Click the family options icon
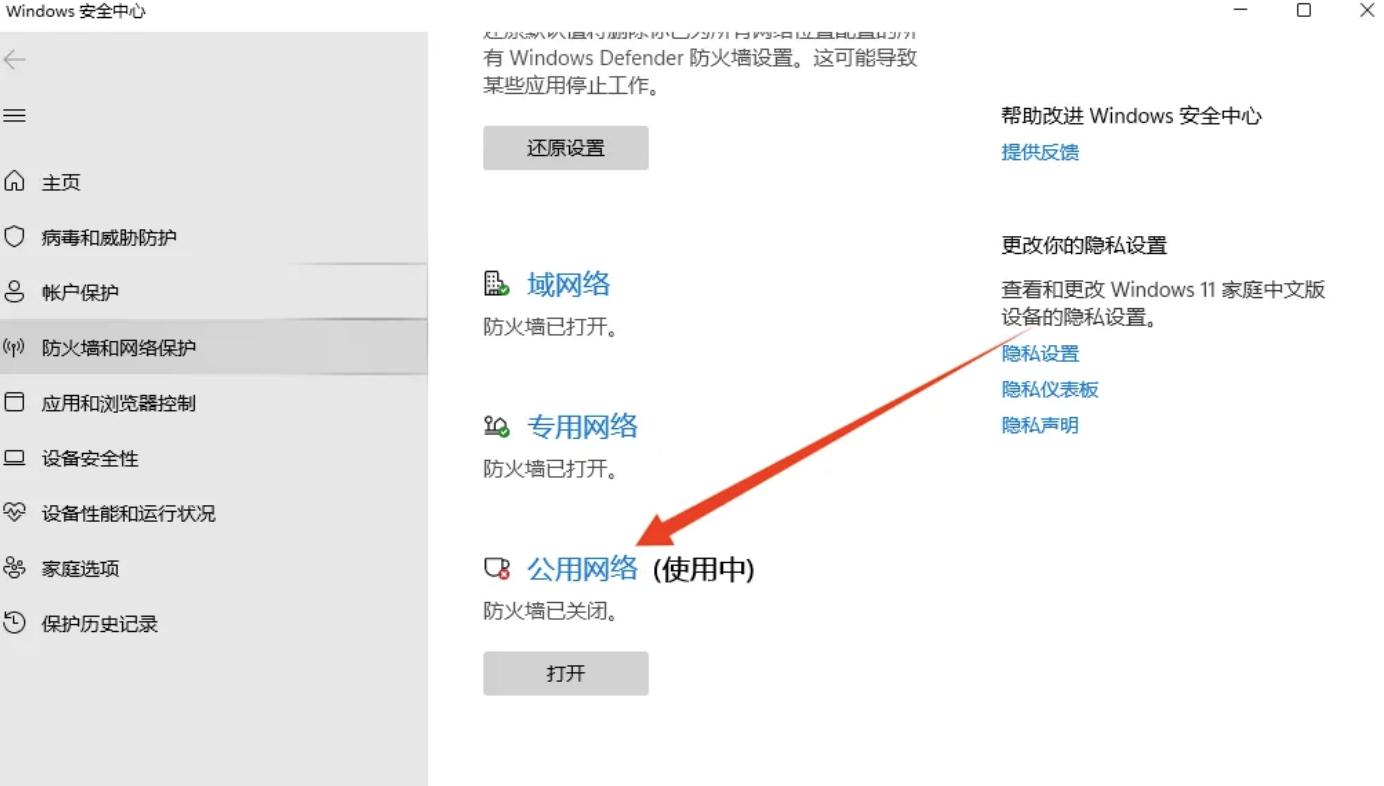The width and height of the screenshot is (1384, 786). pyautogui.click(x=14, y=568)
